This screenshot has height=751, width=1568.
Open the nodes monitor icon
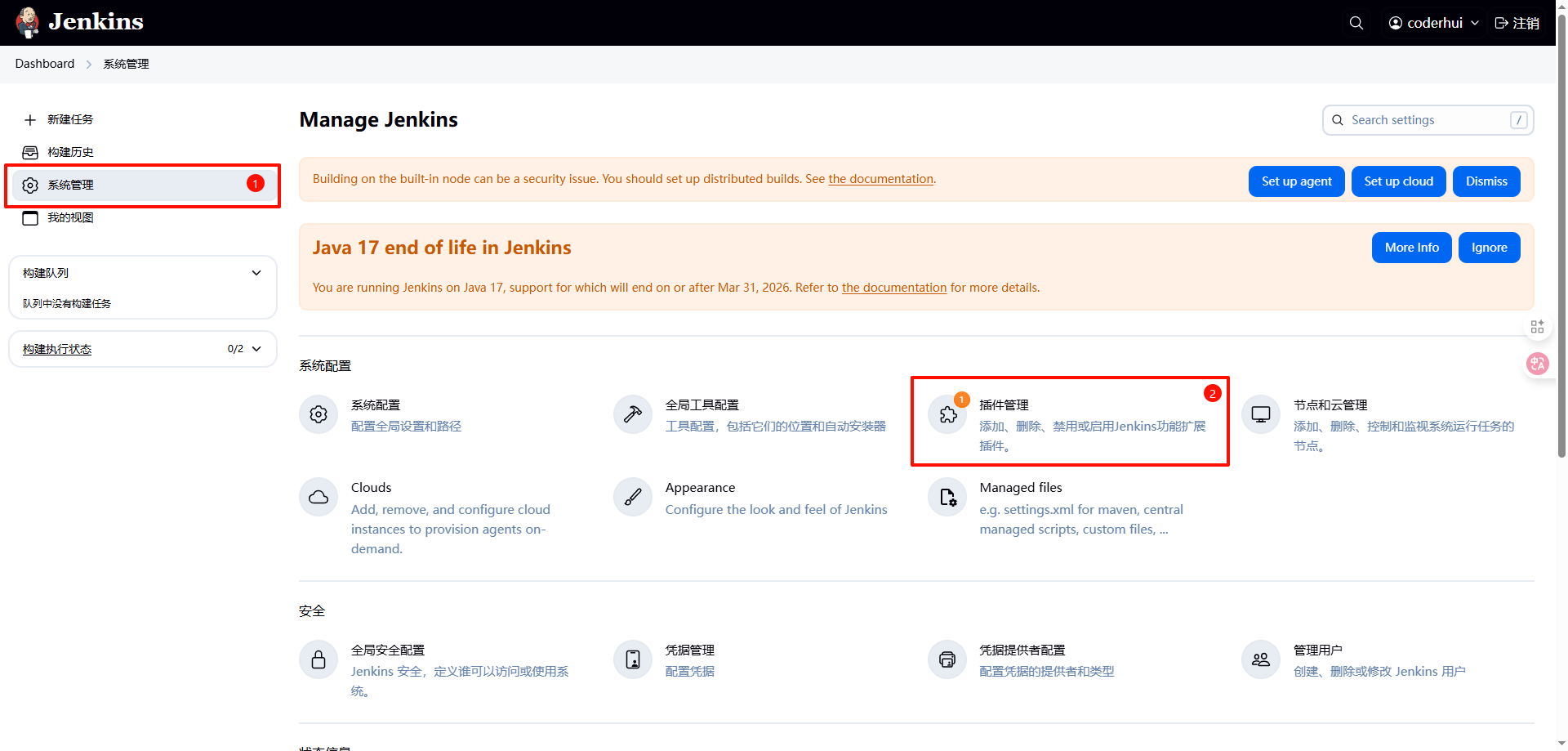(x=1261, y=415)
